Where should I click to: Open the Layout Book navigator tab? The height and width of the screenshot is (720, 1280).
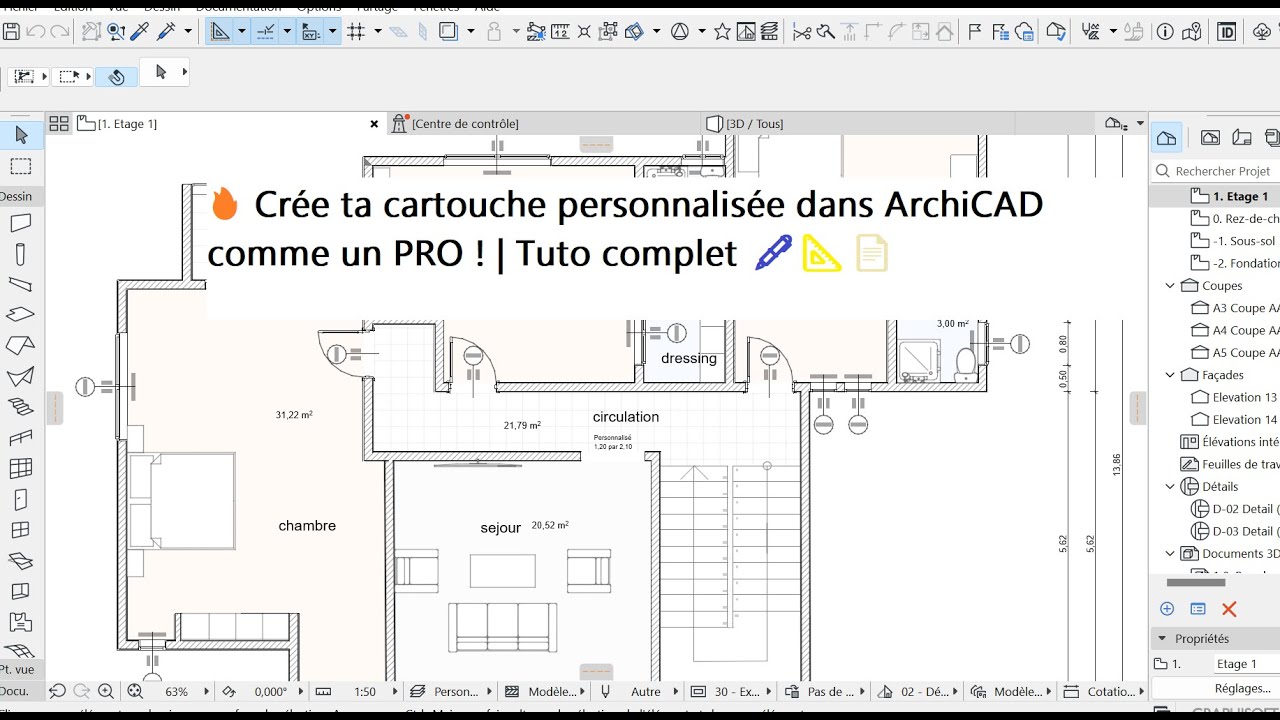point(1242,137)
